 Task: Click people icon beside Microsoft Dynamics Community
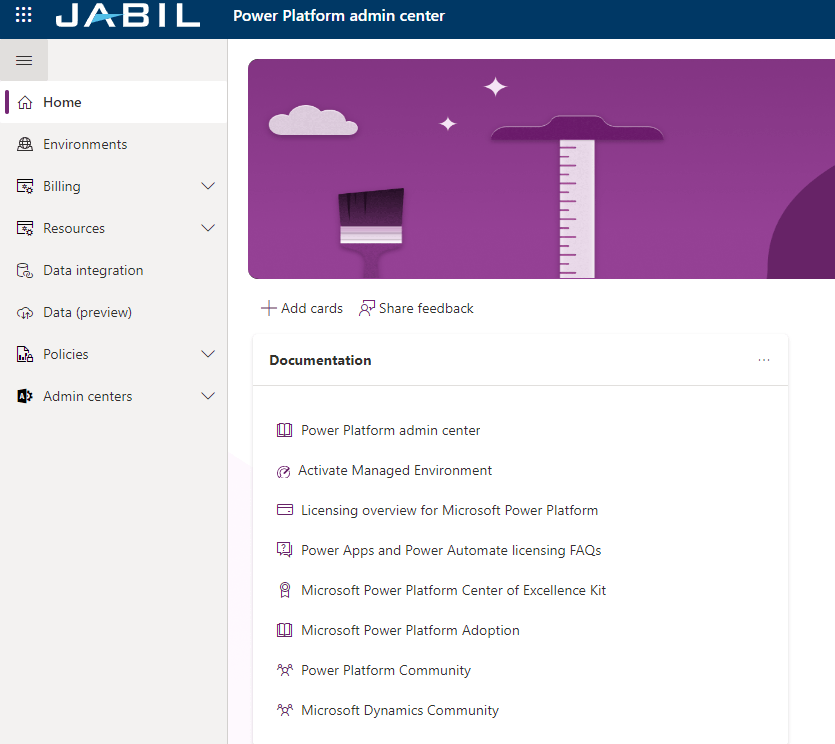[x=285, y=710]
